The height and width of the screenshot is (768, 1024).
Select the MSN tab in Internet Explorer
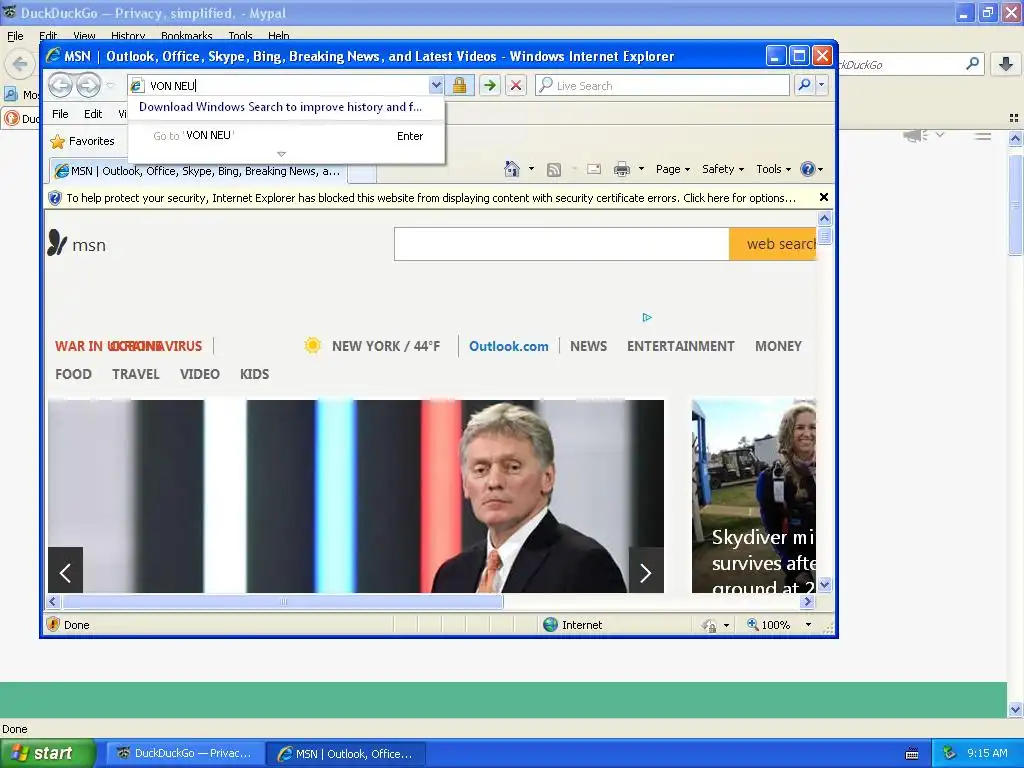tap(199, 171)
